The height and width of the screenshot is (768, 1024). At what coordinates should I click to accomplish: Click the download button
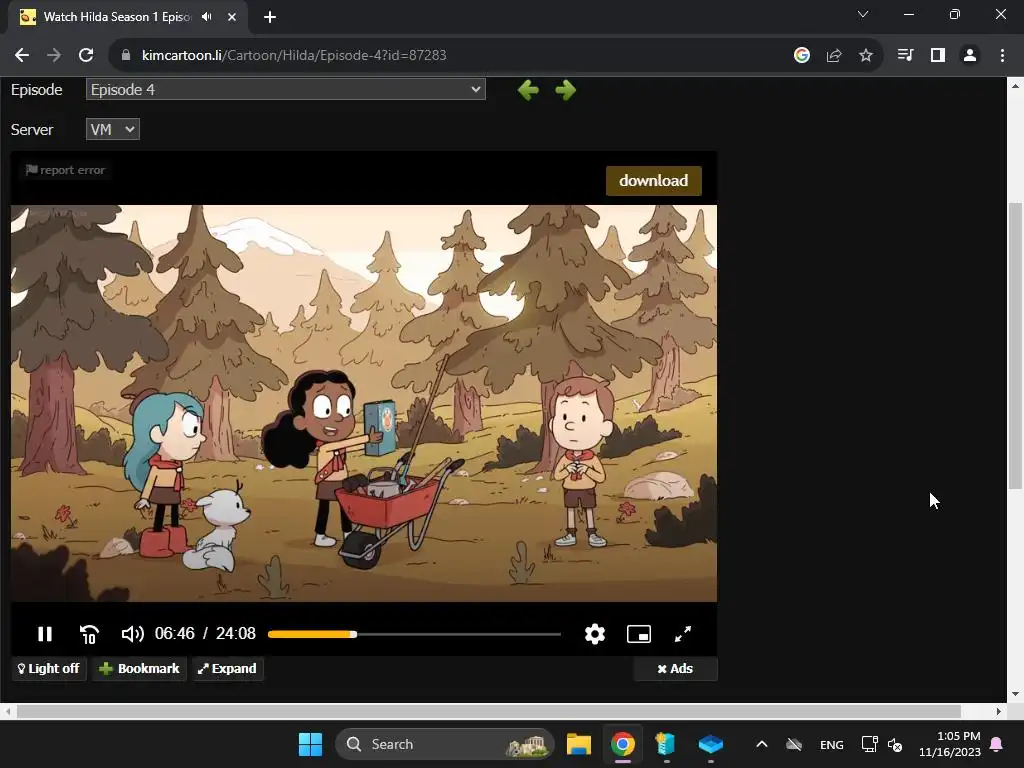click(x=654, y=181)
